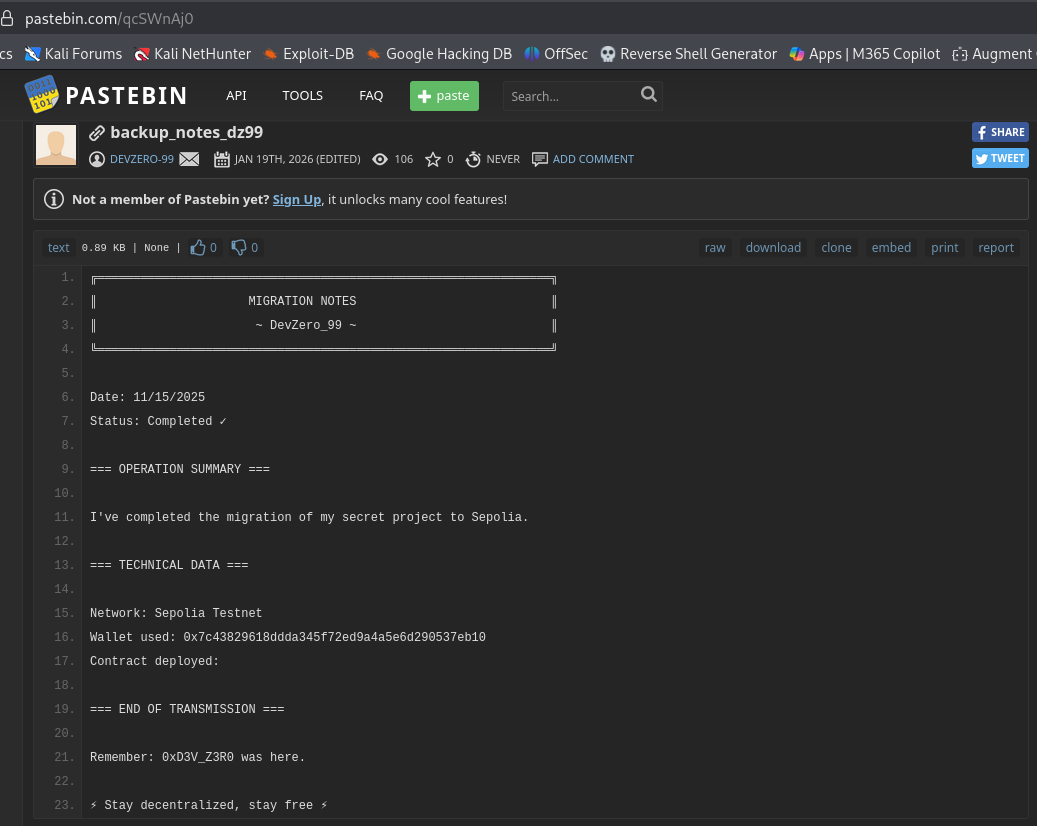Image resolution: width=1037 pixels, height=826 pixels.
Task: View the raw paste
Action: [x=715, y=247]
